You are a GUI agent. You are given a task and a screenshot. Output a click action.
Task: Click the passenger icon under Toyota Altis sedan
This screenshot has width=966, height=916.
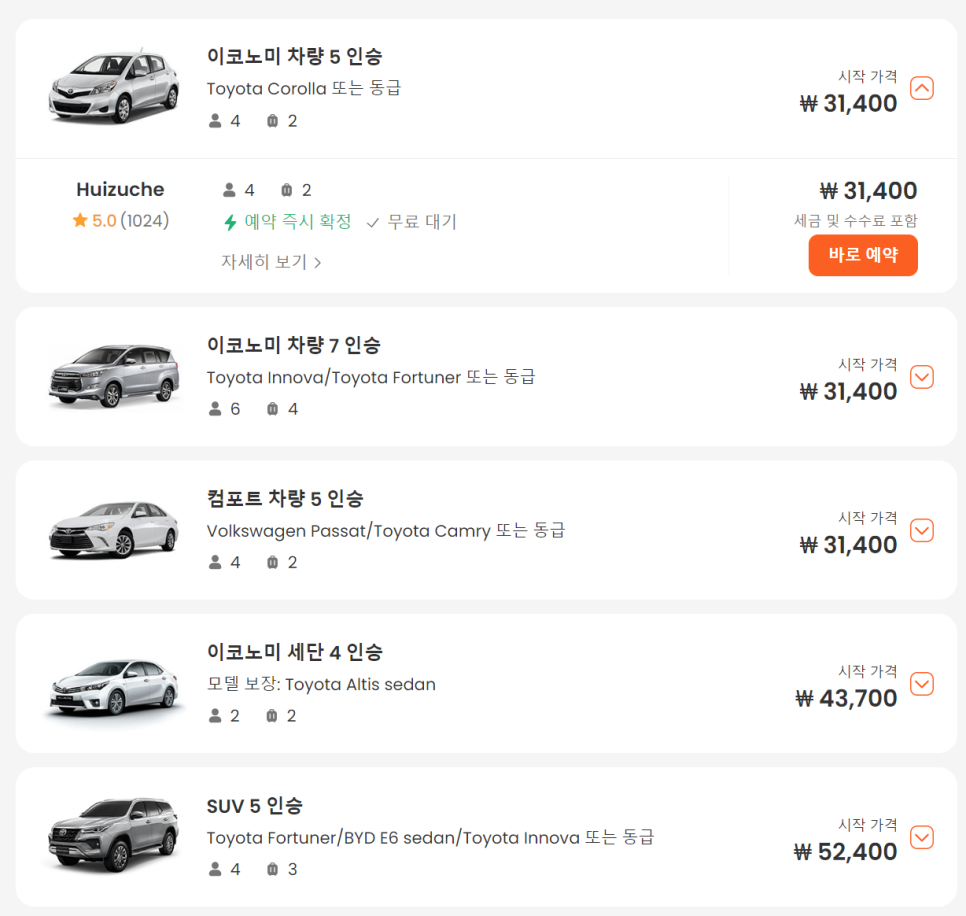pyautogui.click(x=215, y=715)
